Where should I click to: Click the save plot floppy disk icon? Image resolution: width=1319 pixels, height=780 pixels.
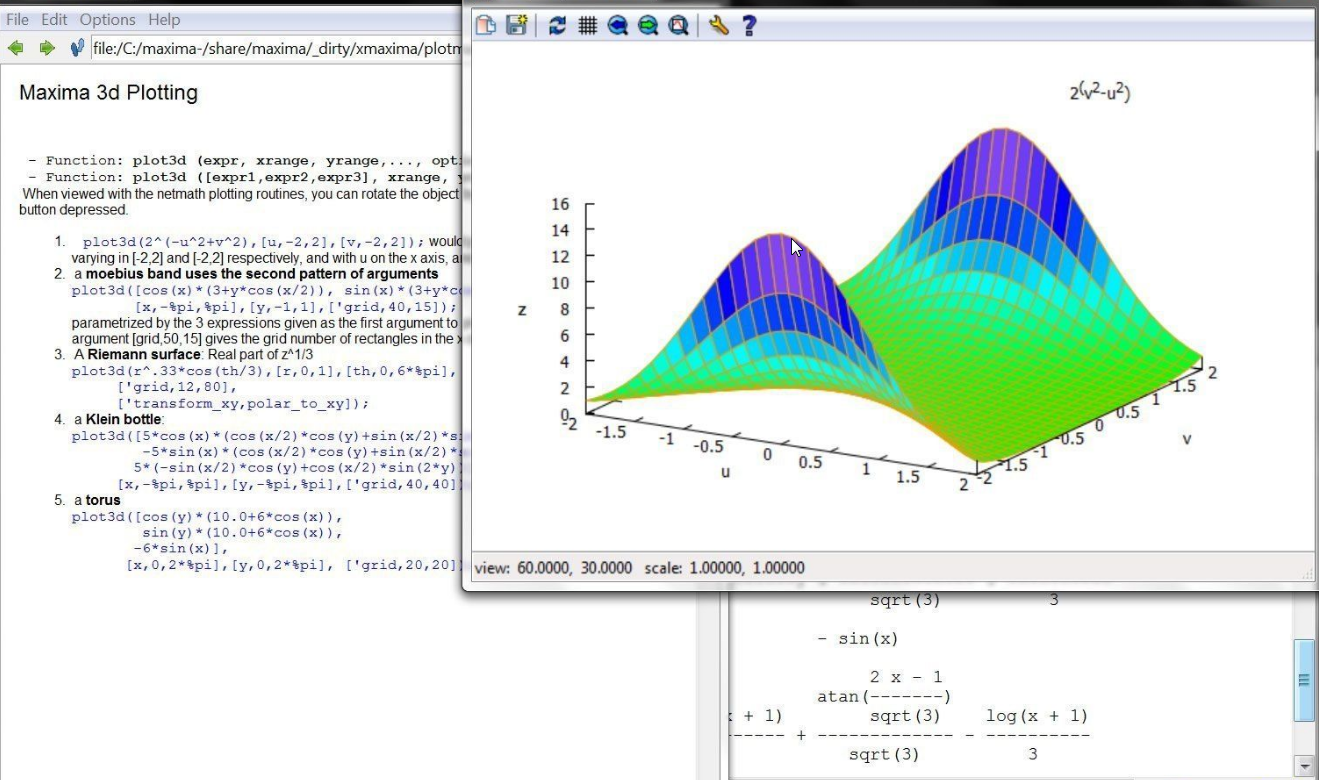coord(516,26)
